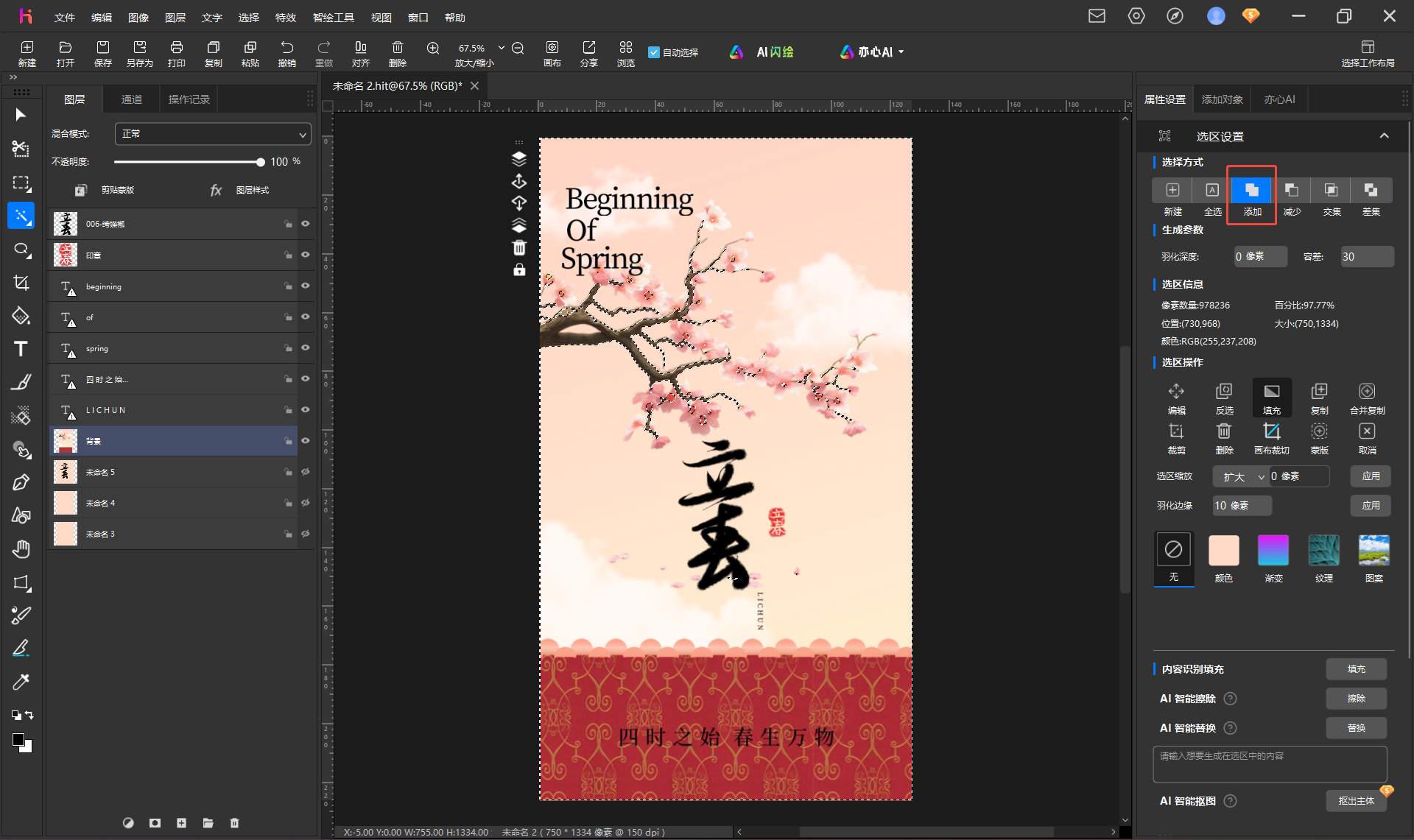Apply the feather edge setting
The image size is (1414, 840).
(x=1371, y=506)
